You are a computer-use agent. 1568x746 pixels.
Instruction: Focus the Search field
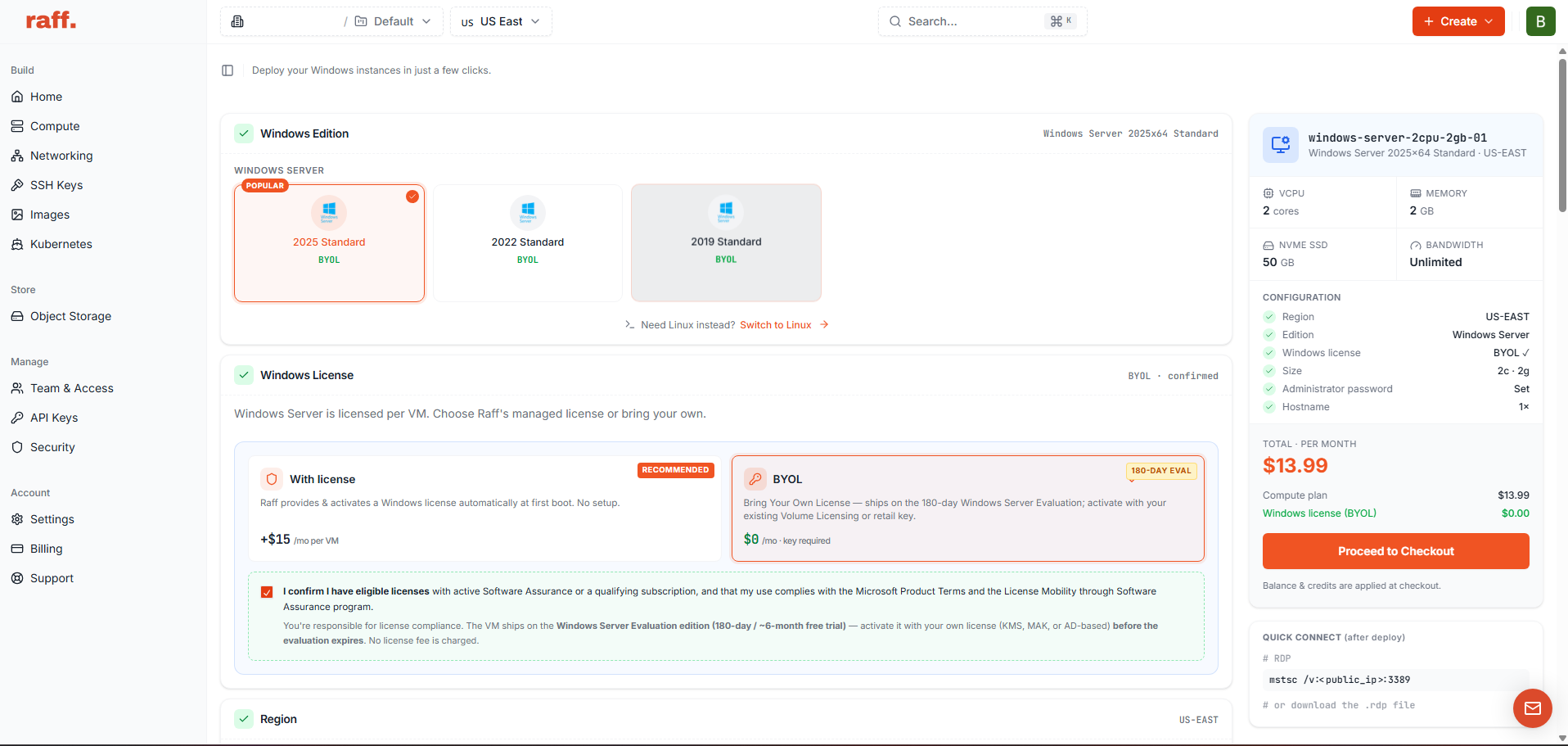point(982,21)
